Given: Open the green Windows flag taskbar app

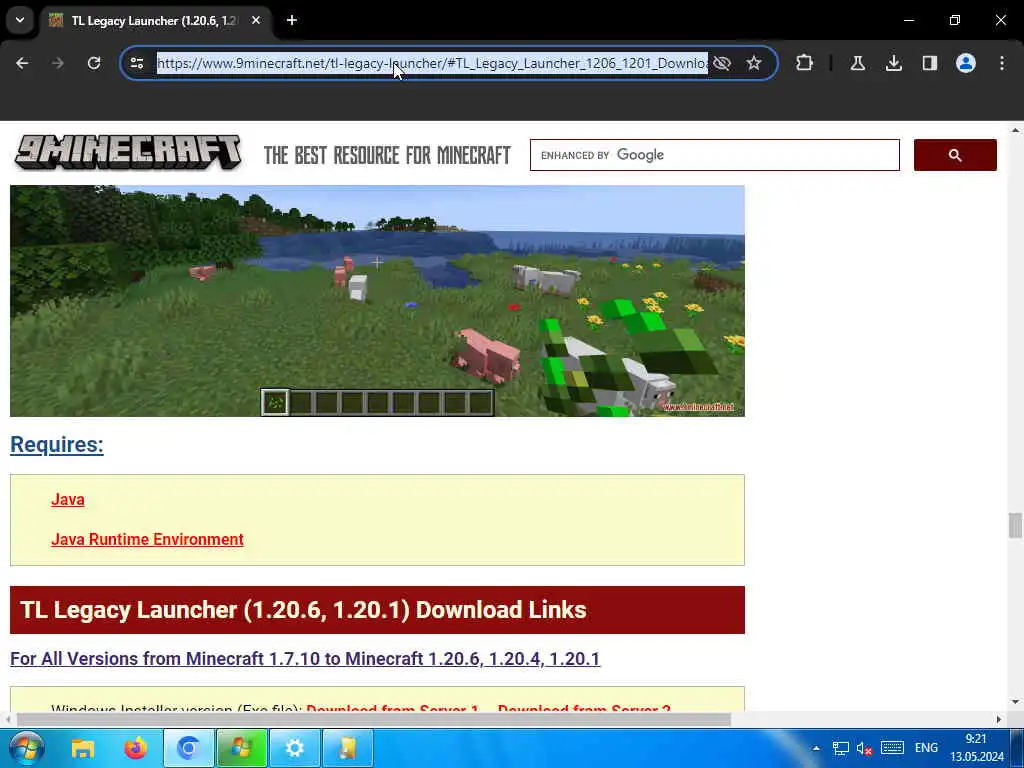Looking at the screenshot, I should pyautogui.click(x=242, y=748).
